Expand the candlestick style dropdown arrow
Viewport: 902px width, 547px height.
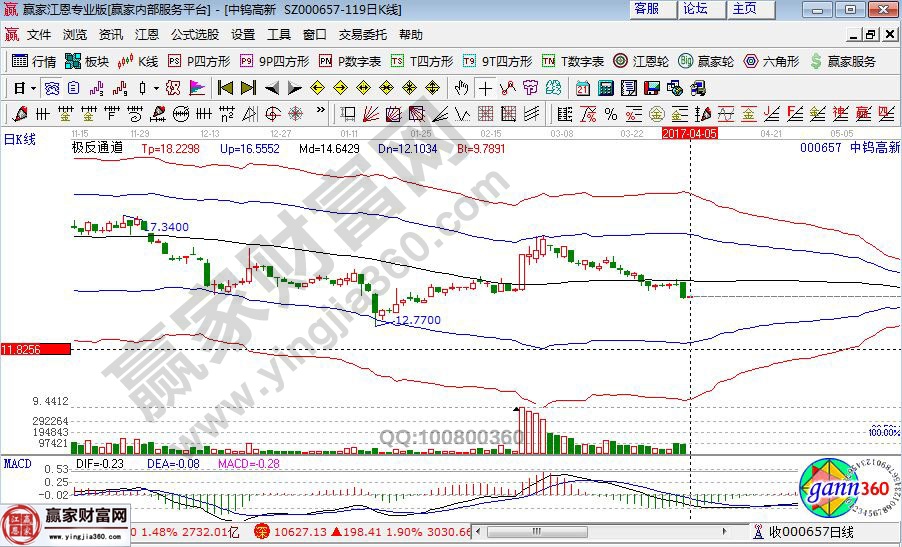click(155, 87)
